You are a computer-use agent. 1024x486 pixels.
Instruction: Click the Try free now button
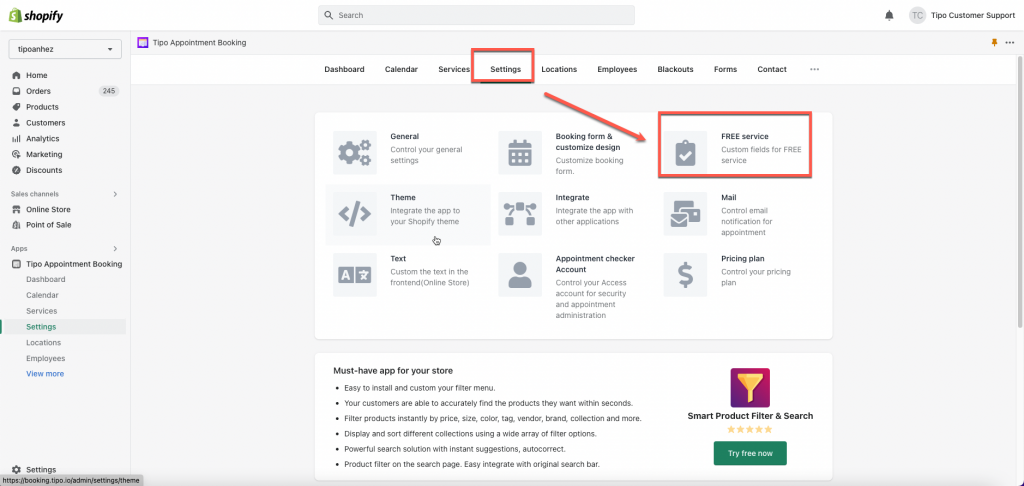tap(750, 453)
